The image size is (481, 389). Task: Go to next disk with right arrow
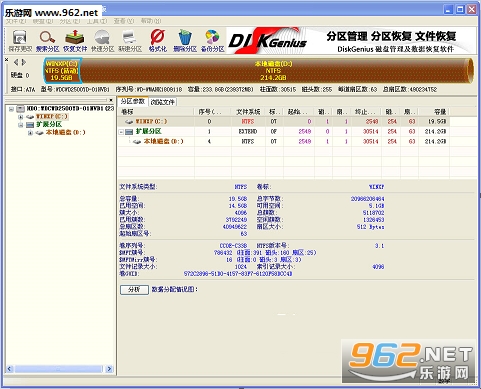click(x=23, y=62)
